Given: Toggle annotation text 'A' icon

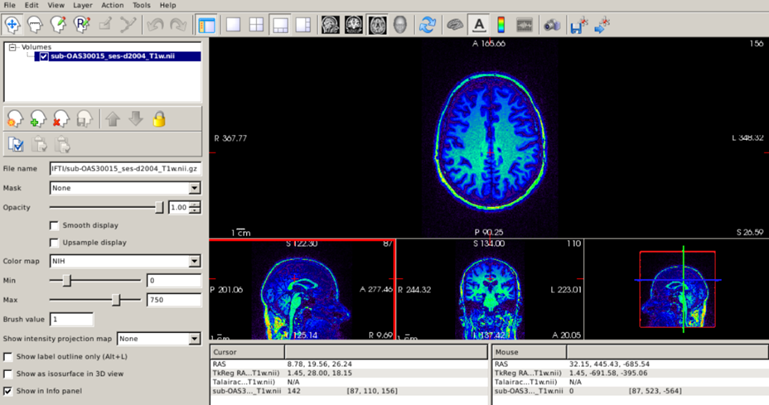Looking at the screenshot, I should pos(479,25).
